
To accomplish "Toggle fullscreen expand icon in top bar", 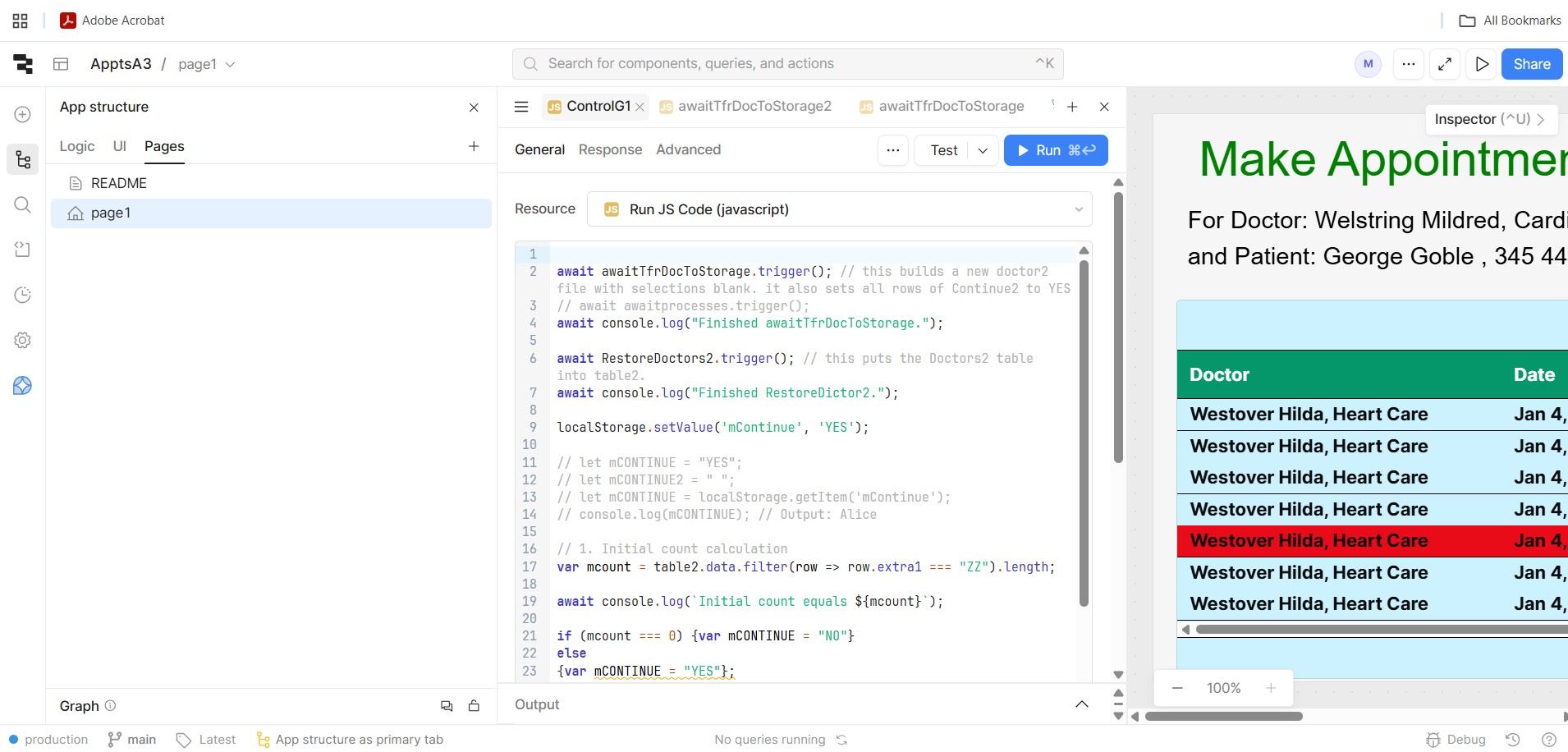I will point(1445,64).
